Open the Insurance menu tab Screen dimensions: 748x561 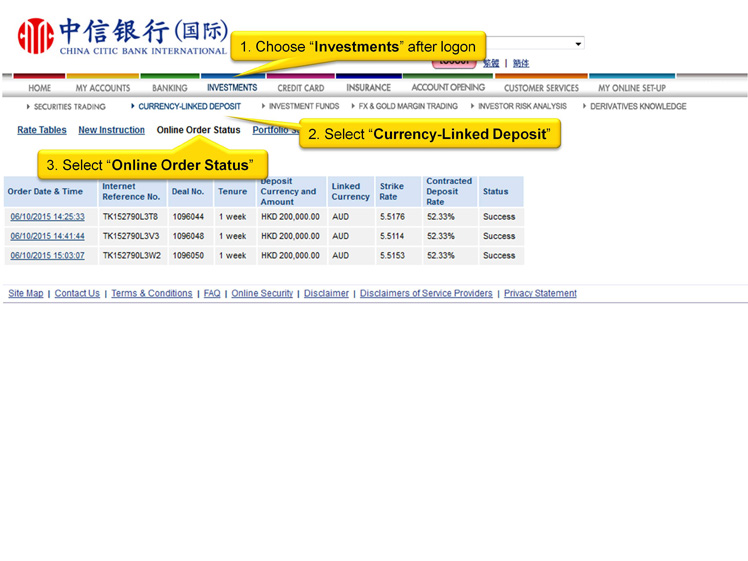[x=368, y=88]
